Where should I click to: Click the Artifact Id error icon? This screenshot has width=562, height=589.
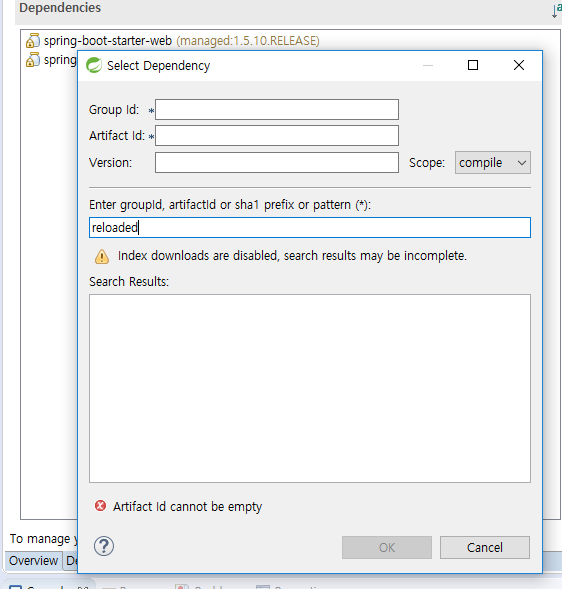pos(100,506)
